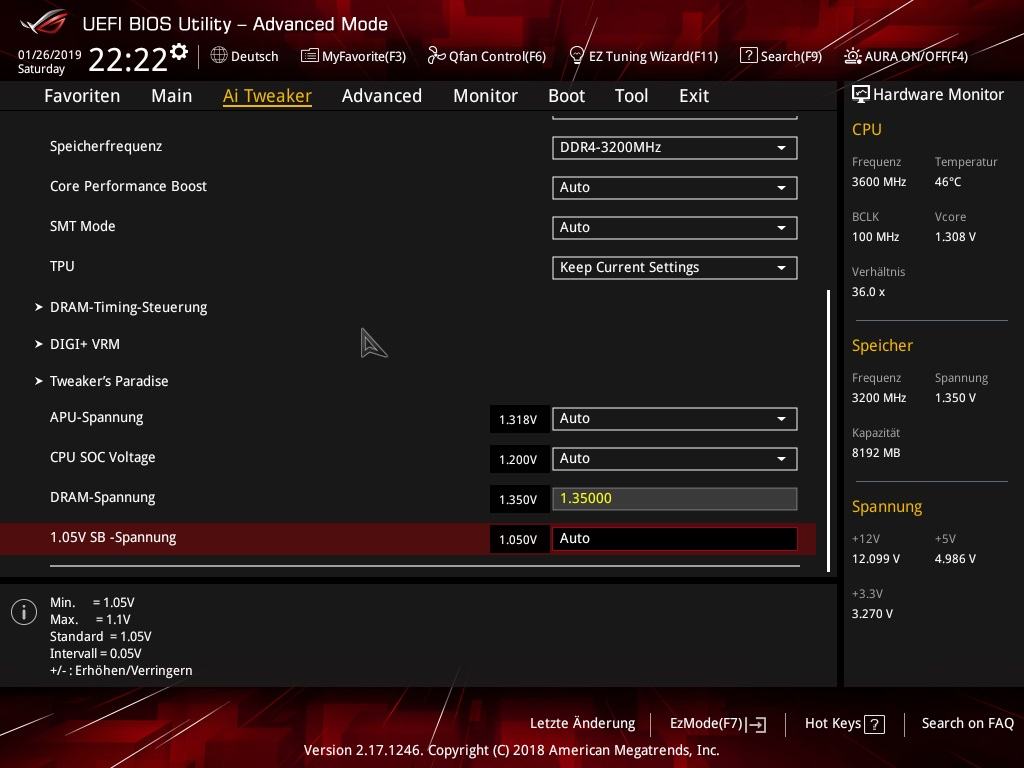Open the Monitor tab
The height and width of the screenshot is (768, 1024).
click(485, 96)
